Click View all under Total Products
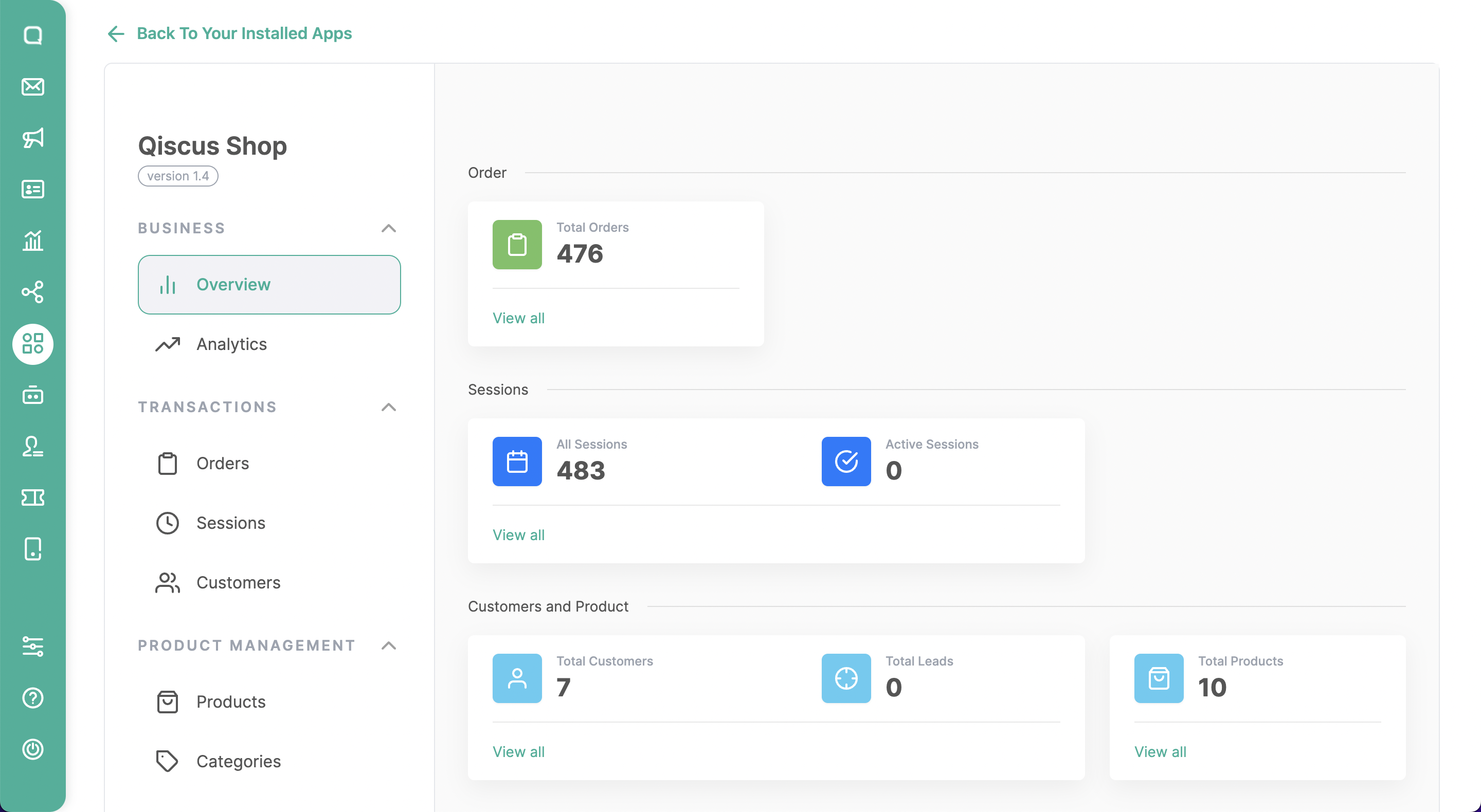This screenshot has height=812, width=1481. [x=1160, y=752]
